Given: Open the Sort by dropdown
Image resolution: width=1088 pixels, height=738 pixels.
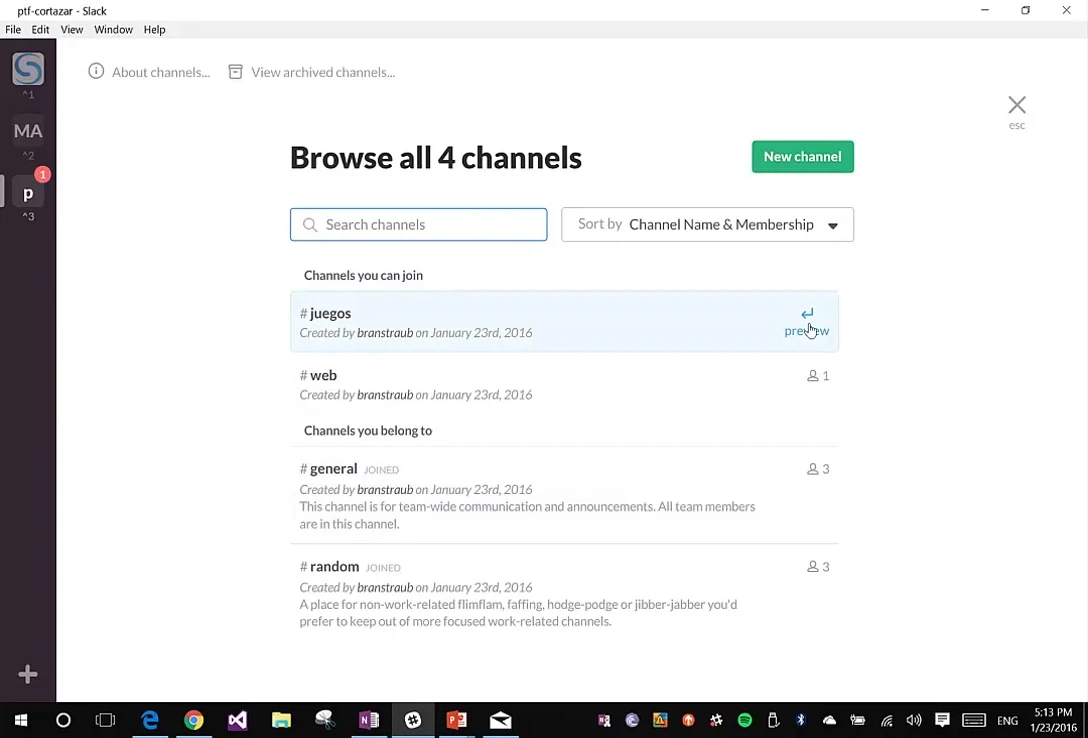Looking at the screenshot, I should pyautogui.click(x=707, y=225).
